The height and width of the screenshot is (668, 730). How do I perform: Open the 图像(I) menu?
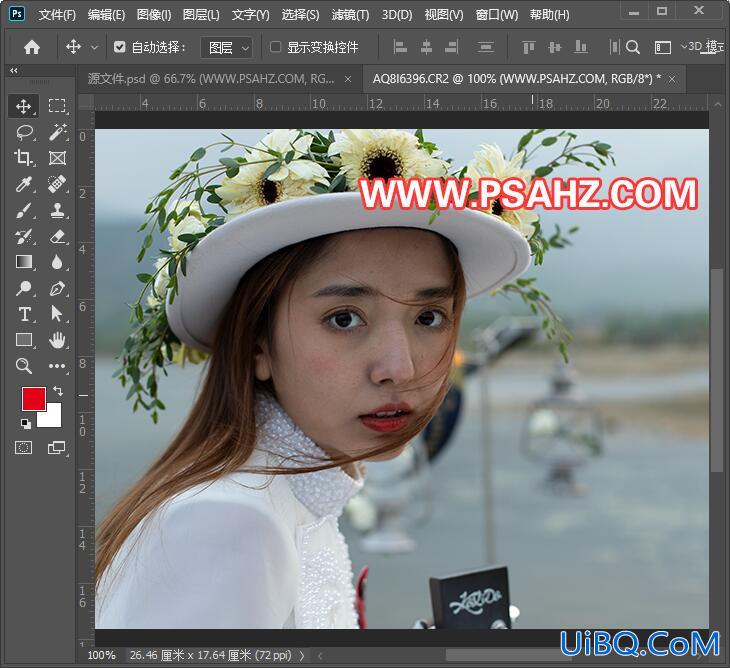point(154,15)
